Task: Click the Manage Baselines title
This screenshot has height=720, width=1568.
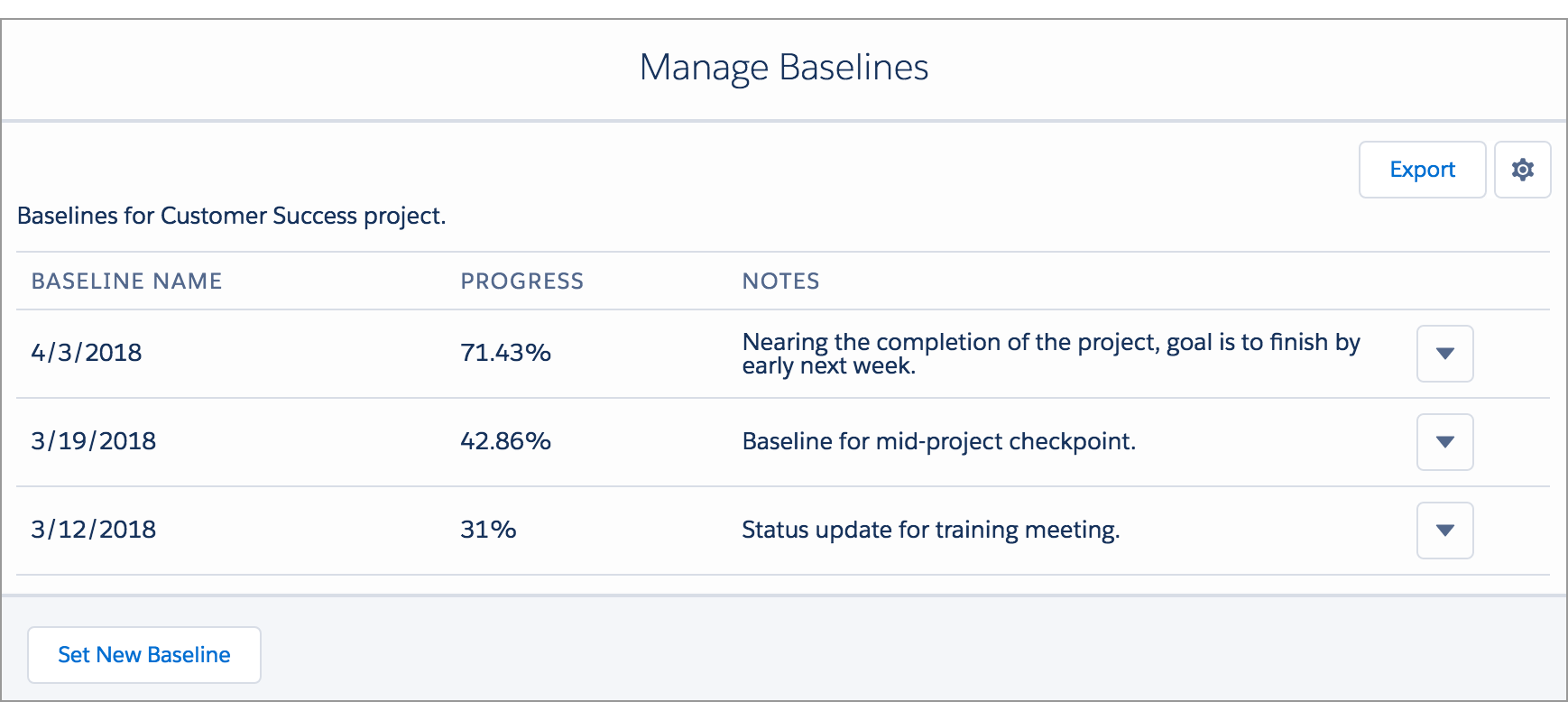Action: (x=784, y=68)
